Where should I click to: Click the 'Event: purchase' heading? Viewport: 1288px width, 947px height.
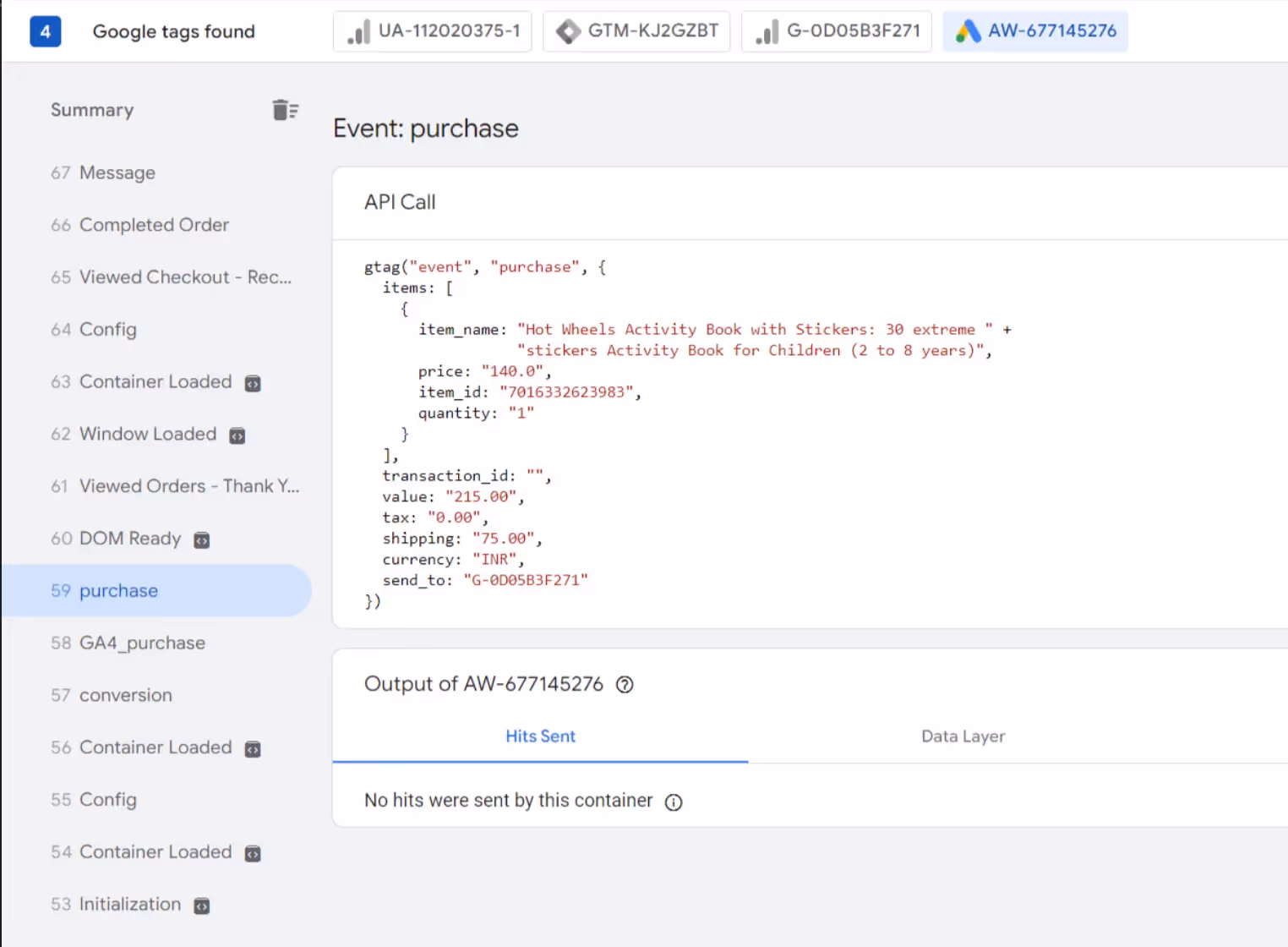pyautogui.click(x=426, y=129)
